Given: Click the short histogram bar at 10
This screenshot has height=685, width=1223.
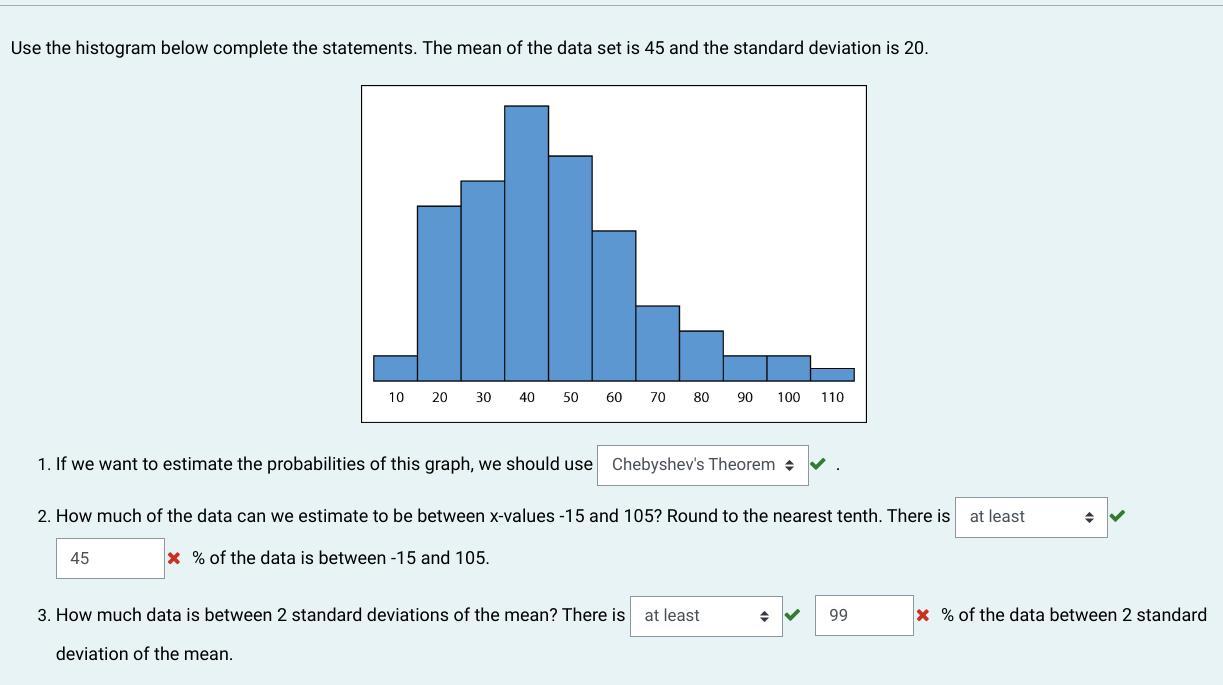Looking at the screenshot, I should (395, 368).
